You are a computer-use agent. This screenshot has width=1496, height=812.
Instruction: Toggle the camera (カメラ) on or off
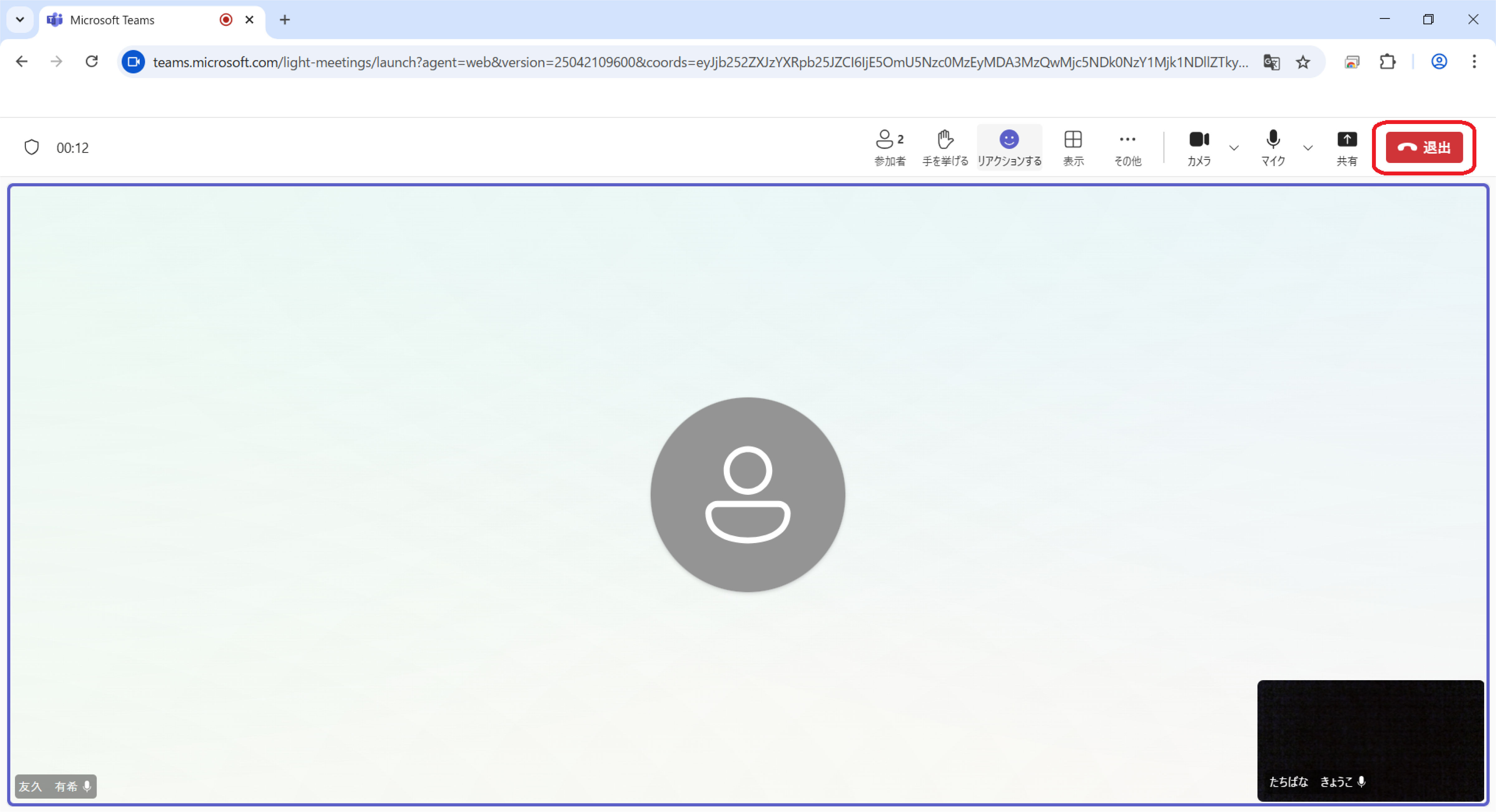pyautogui.click(x=1199, y=147)
